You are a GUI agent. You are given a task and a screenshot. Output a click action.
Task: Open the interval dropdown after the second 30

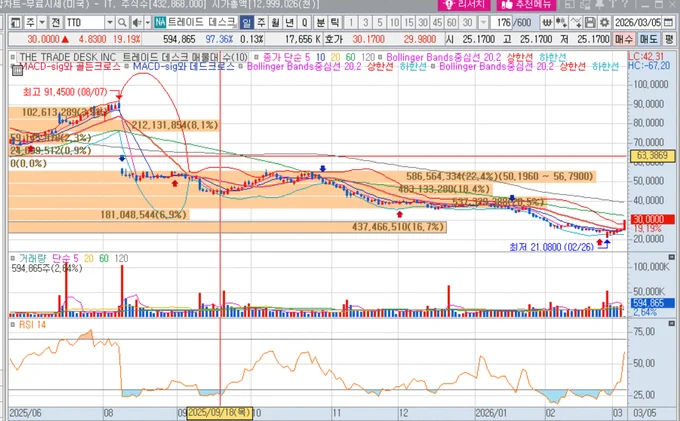483,22
